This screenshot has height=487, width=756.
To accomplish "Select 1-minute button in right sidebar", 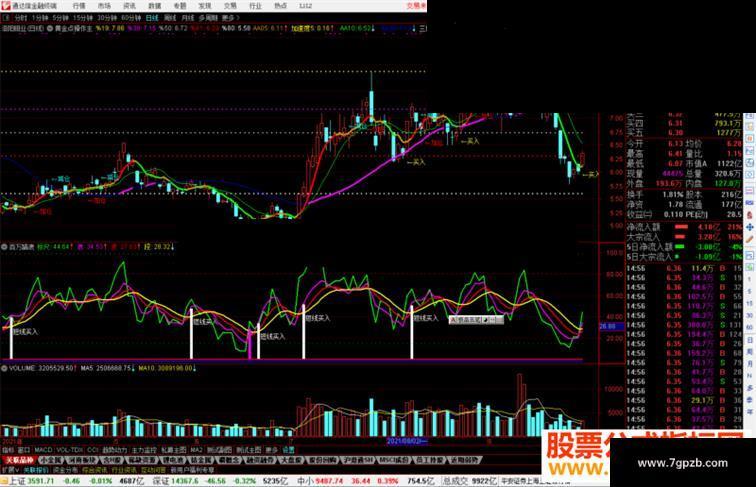I will (749, 279).
